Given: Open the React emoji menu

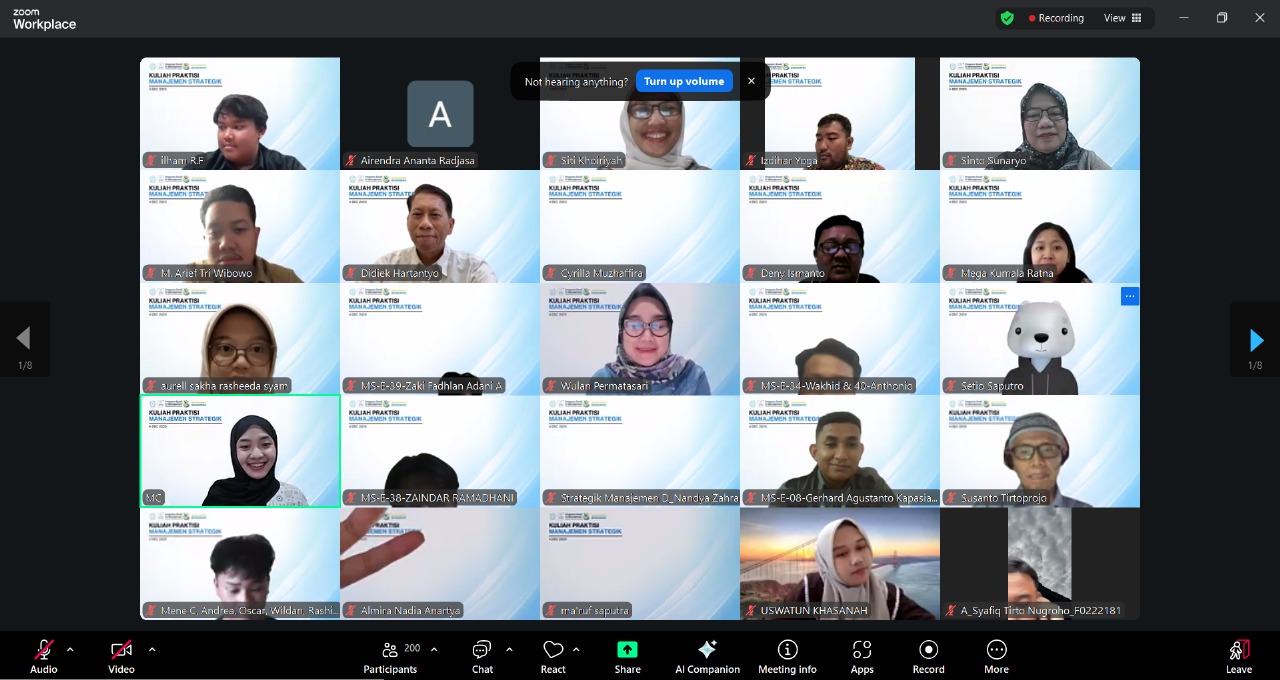Looking at the screenshot, I should tap(553, 656).
